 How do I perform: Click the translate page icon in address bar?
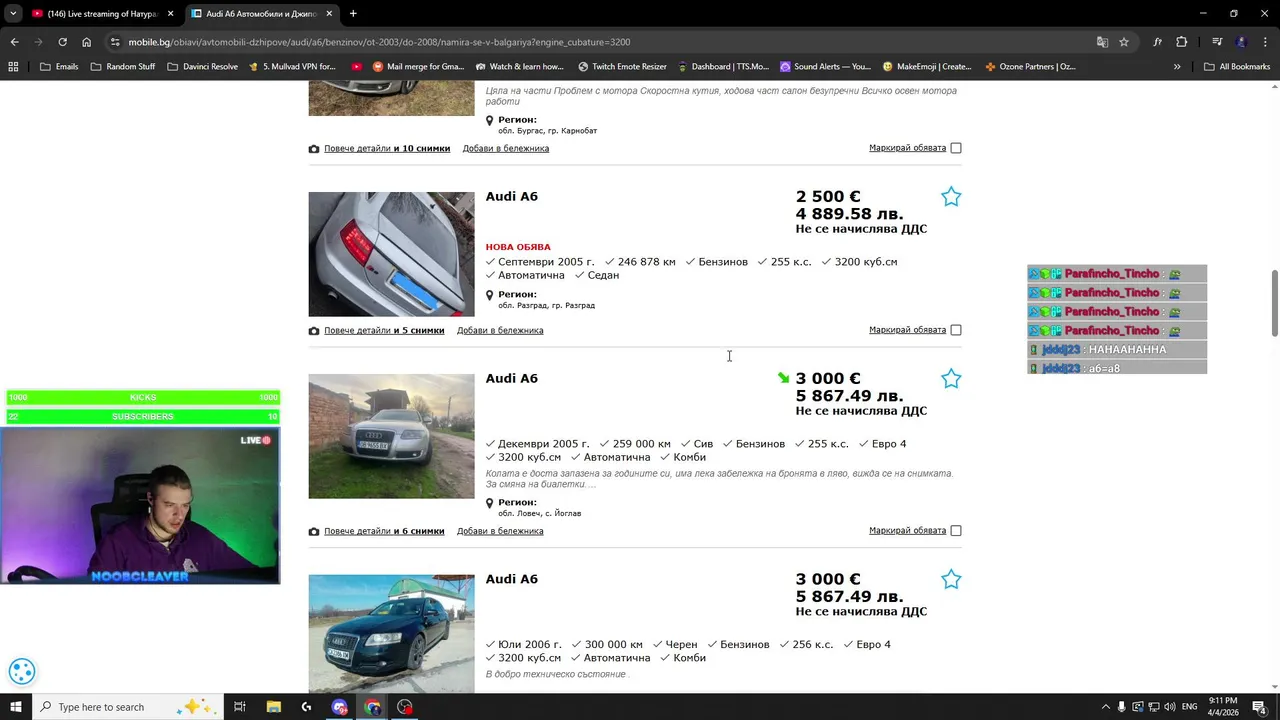[x=1102, y=42]
